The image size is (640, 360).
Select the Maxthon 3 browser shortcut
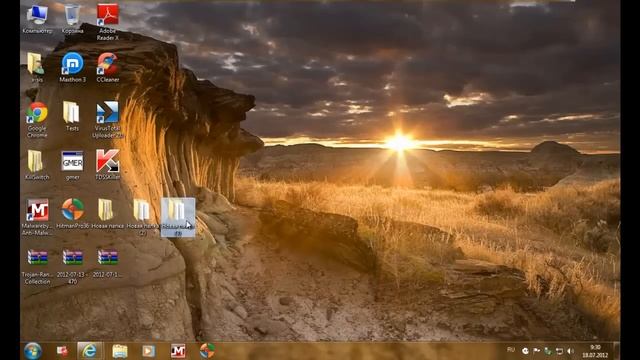pos(72,67)
